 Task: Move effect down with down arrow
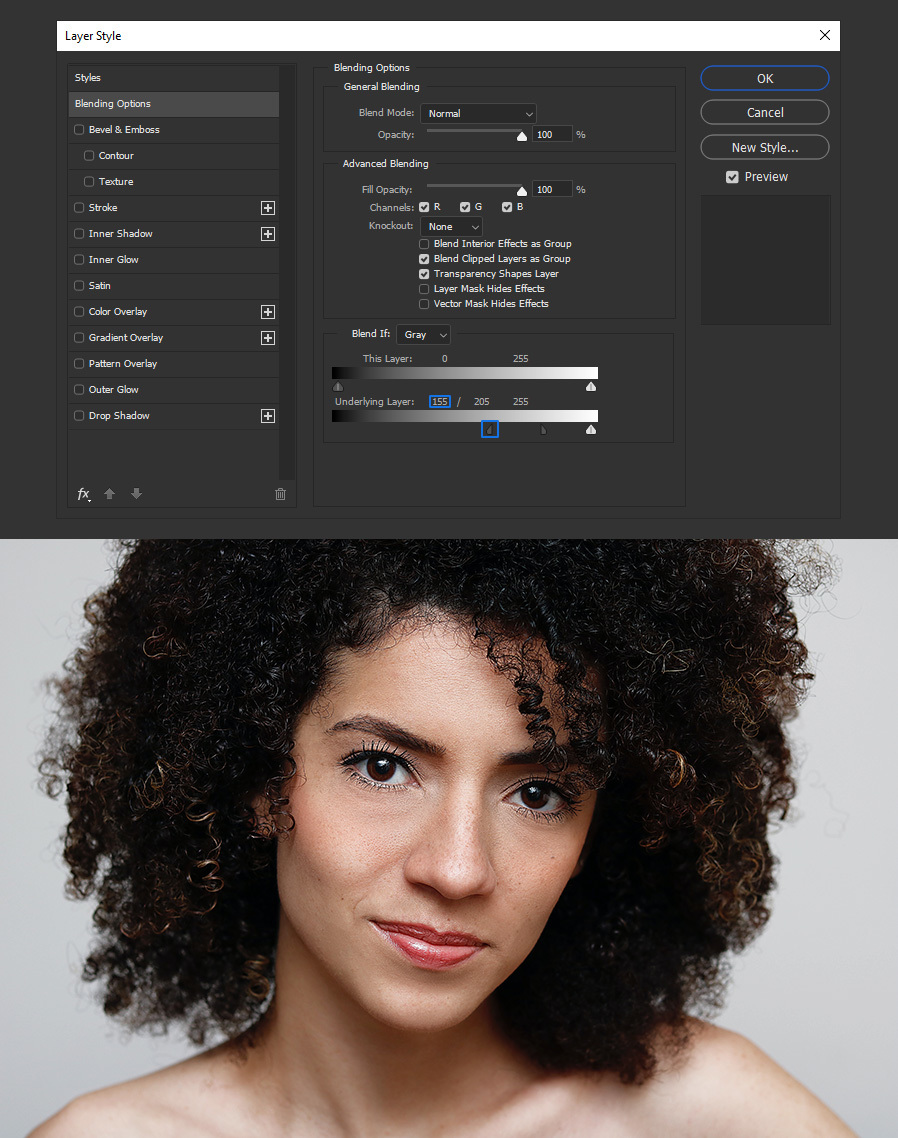136,494
